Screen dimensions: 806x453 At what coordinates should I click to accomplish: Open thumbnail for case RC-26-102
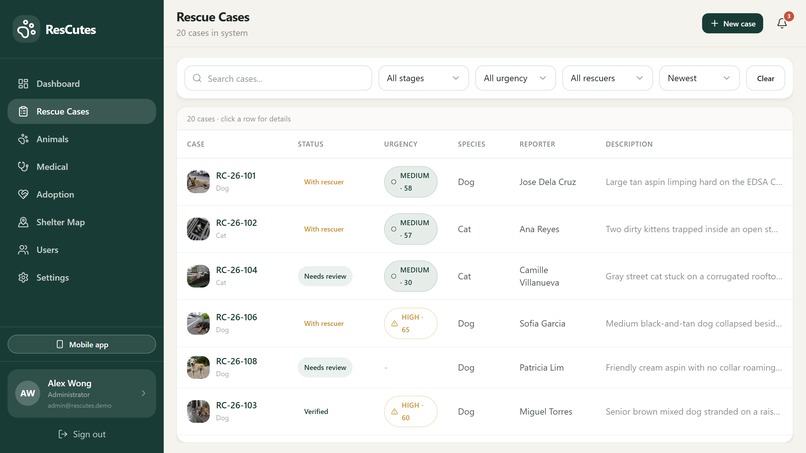point(198,229)
